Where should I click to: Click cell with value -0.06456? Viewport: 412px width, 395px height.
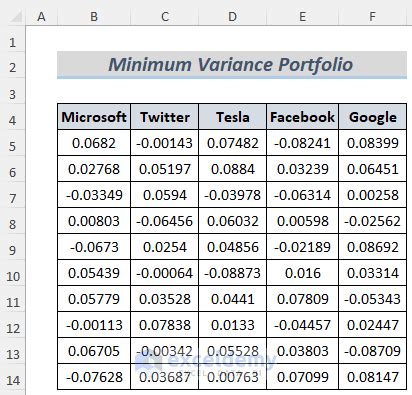click(165, 221)
